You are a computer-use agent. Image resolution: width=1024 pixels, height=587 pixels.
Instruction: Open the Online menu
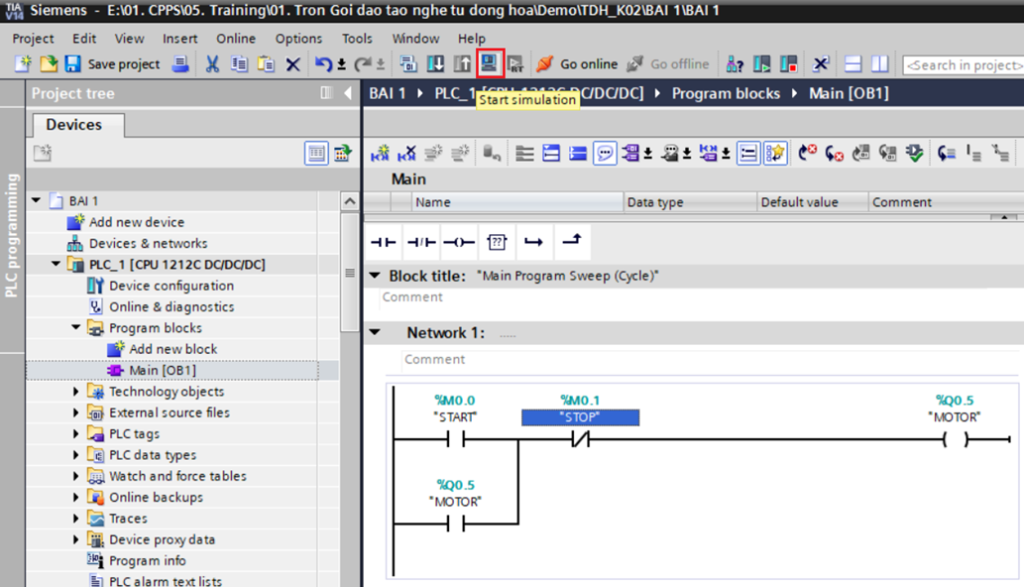pos(236,38)
